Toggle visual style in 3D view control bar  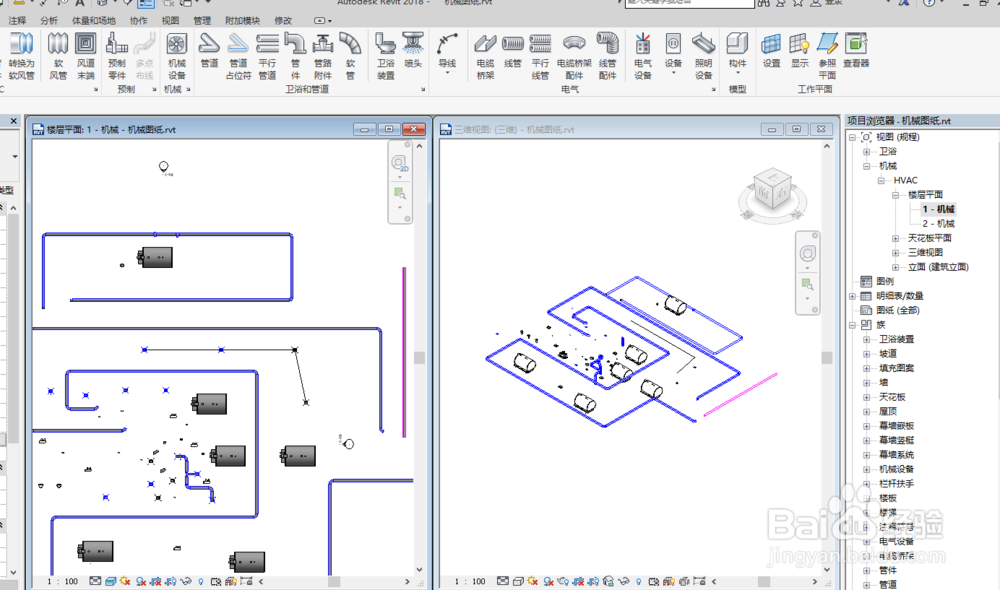point(518,581)
